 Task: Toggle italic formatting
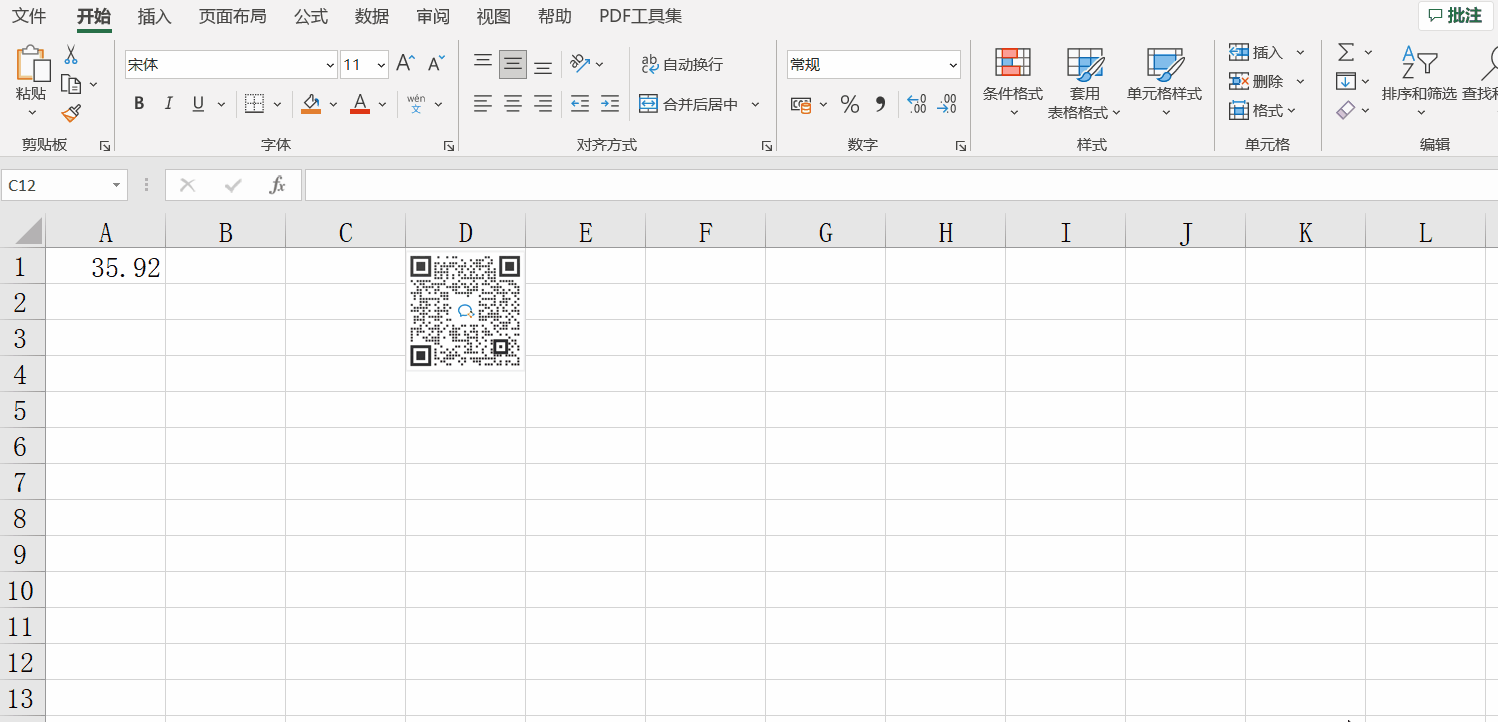(168, 103)
